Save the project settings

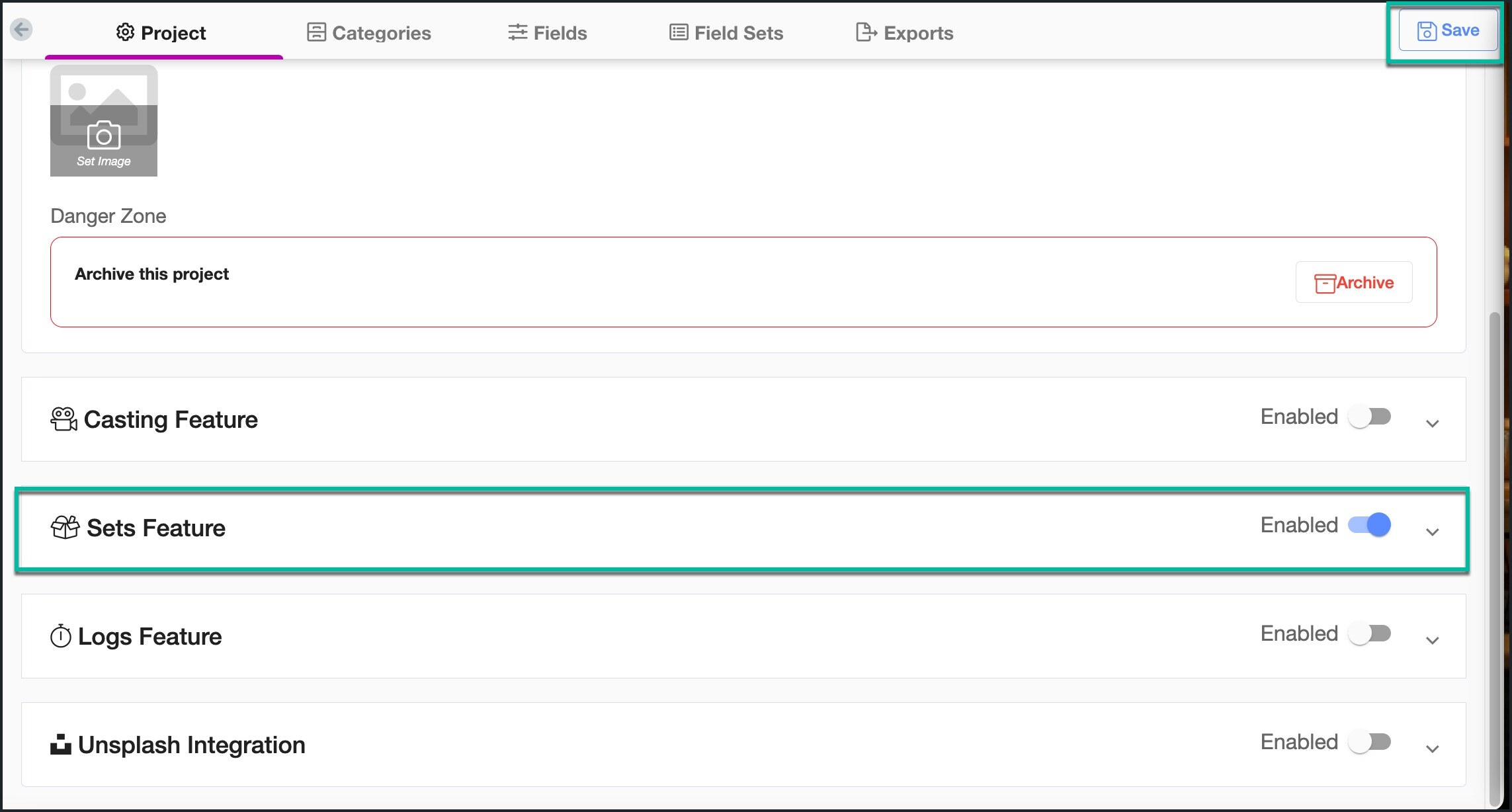pos(1448,30)
